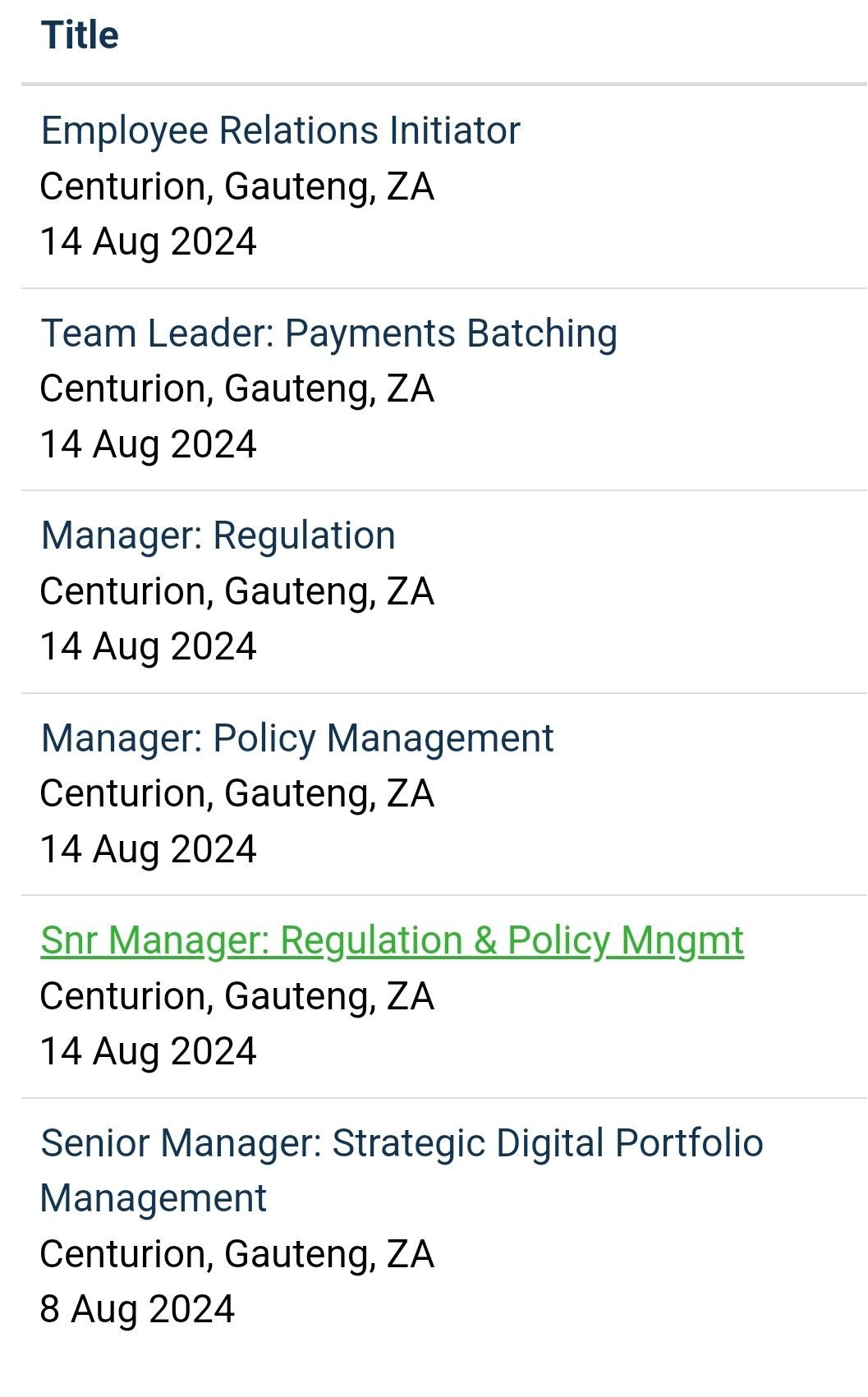Click the date under Manager: Policy Management
Screen dimensions: 868x1397
[149, 849]
